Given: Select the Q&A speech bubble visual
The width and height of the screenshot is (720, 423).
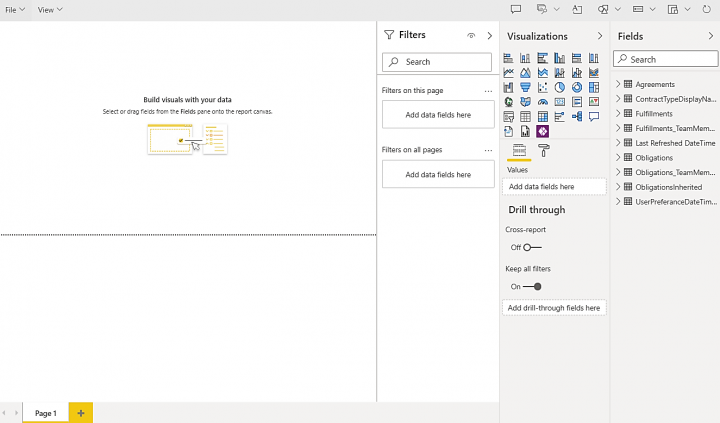Looking at the screenshot, I should [594, 117].
